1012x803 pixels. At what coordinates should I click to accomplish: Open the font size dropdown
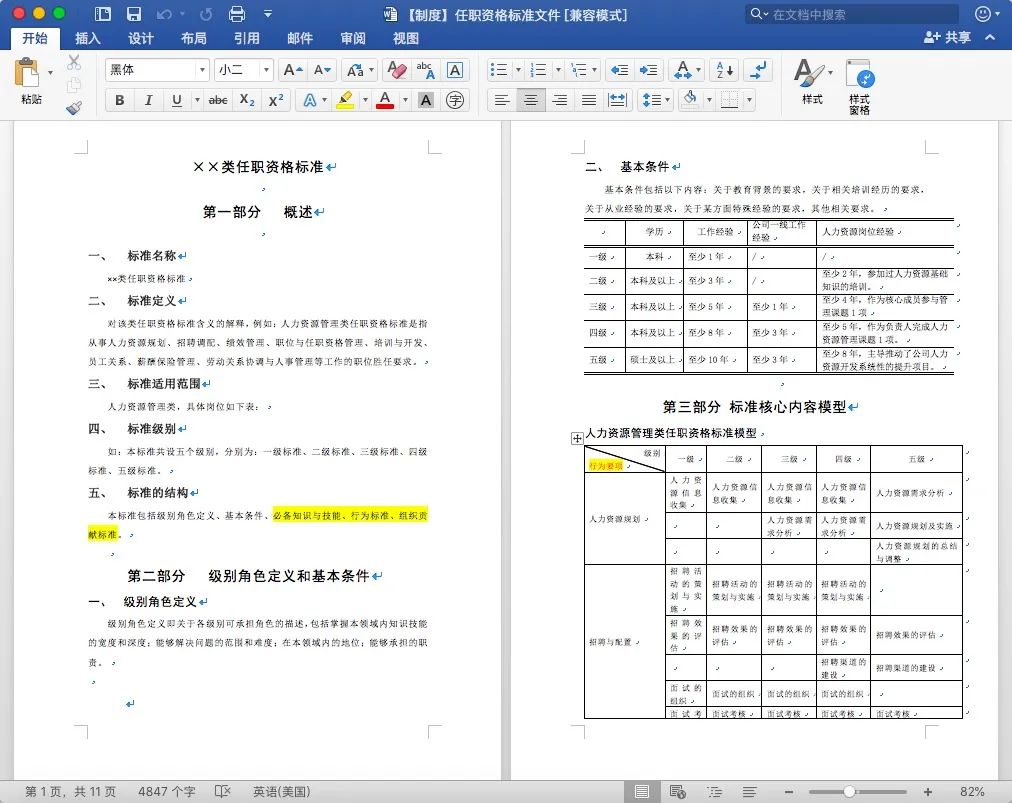click(x=266, y=70)
